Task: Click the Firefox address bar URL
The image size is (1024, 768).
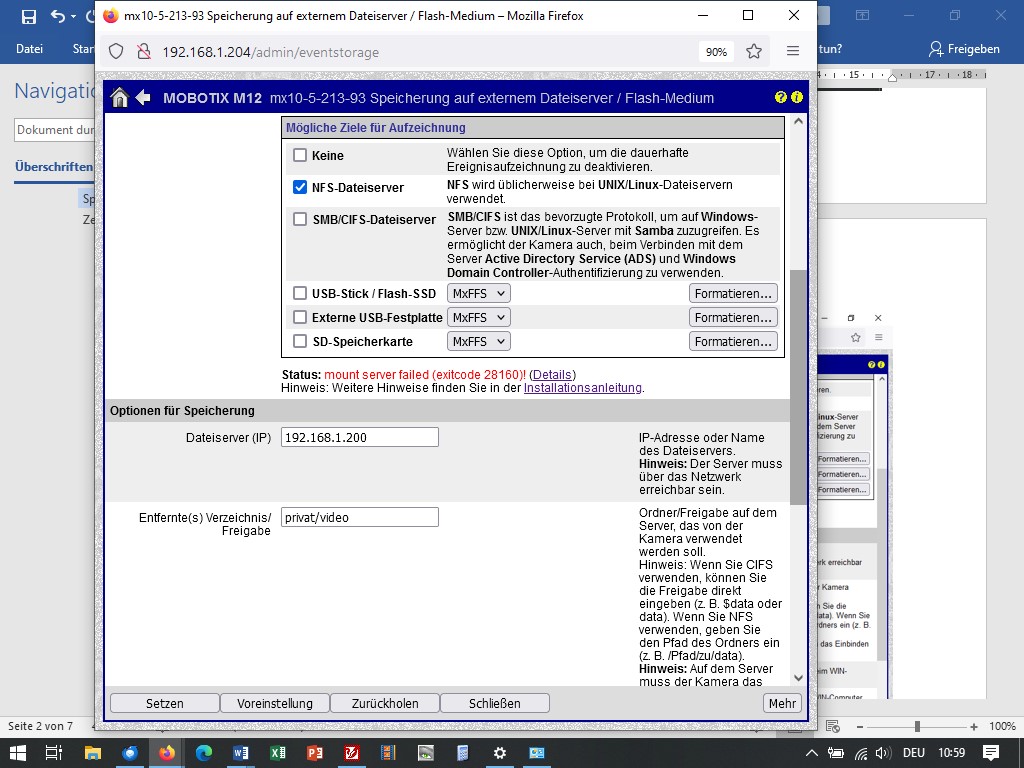Action: tap(270, 52)
